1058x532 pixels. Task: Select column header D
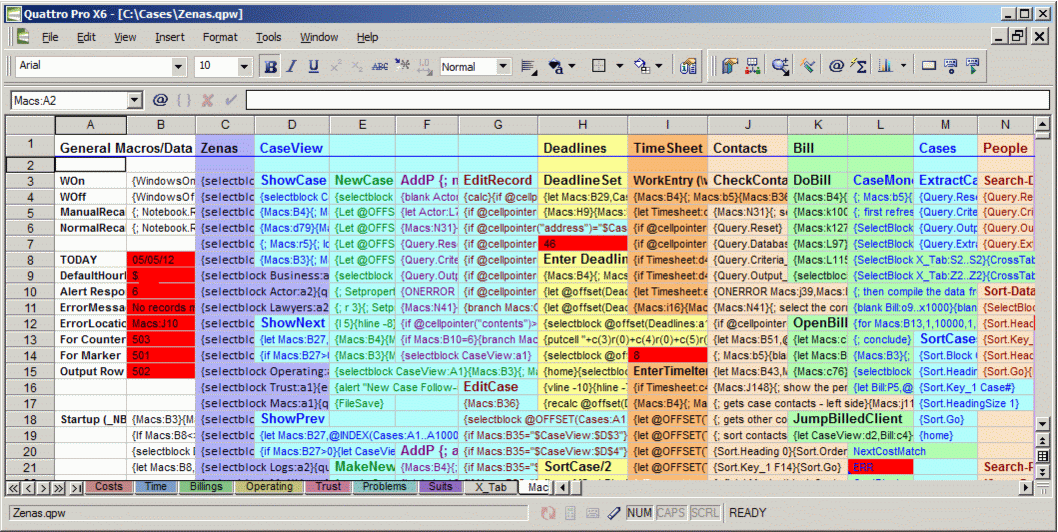point(291,125)
